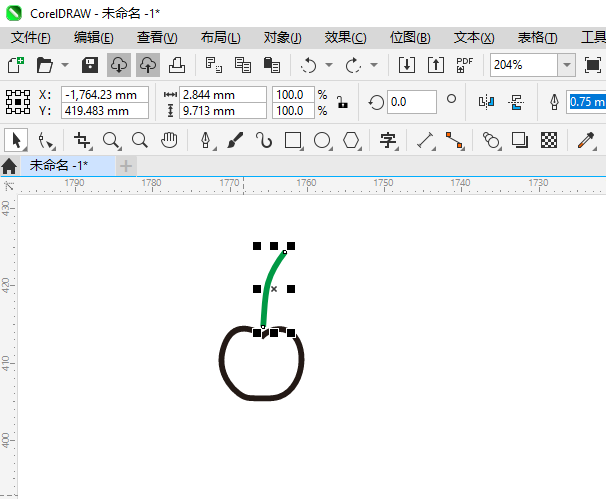Select the Pan hand tool
The width and height of the screenshot is (606, 499).
pos(169,140)
